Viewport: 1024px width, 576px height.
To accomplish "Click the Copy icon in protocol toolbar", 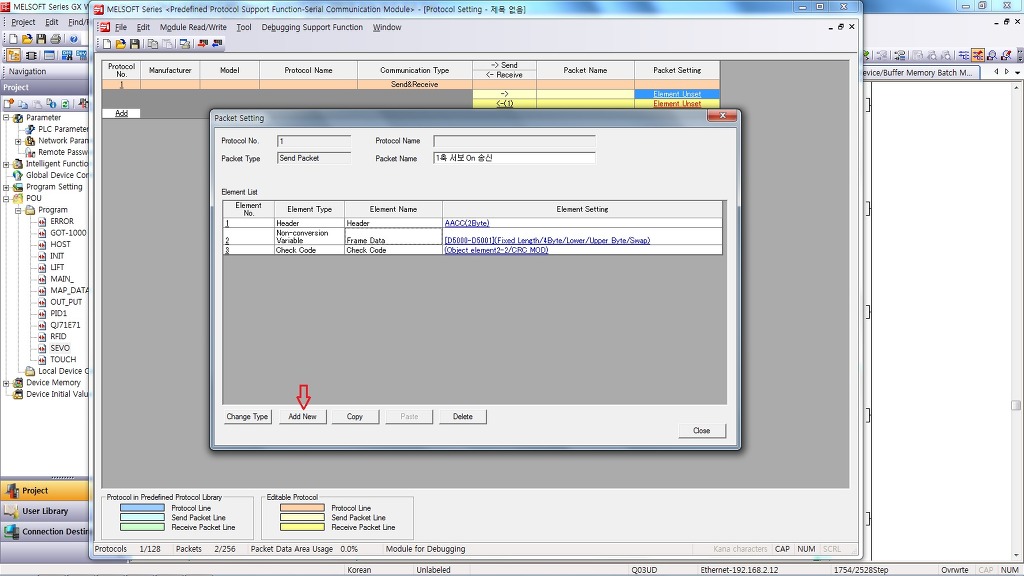I will tap(153, 44).
